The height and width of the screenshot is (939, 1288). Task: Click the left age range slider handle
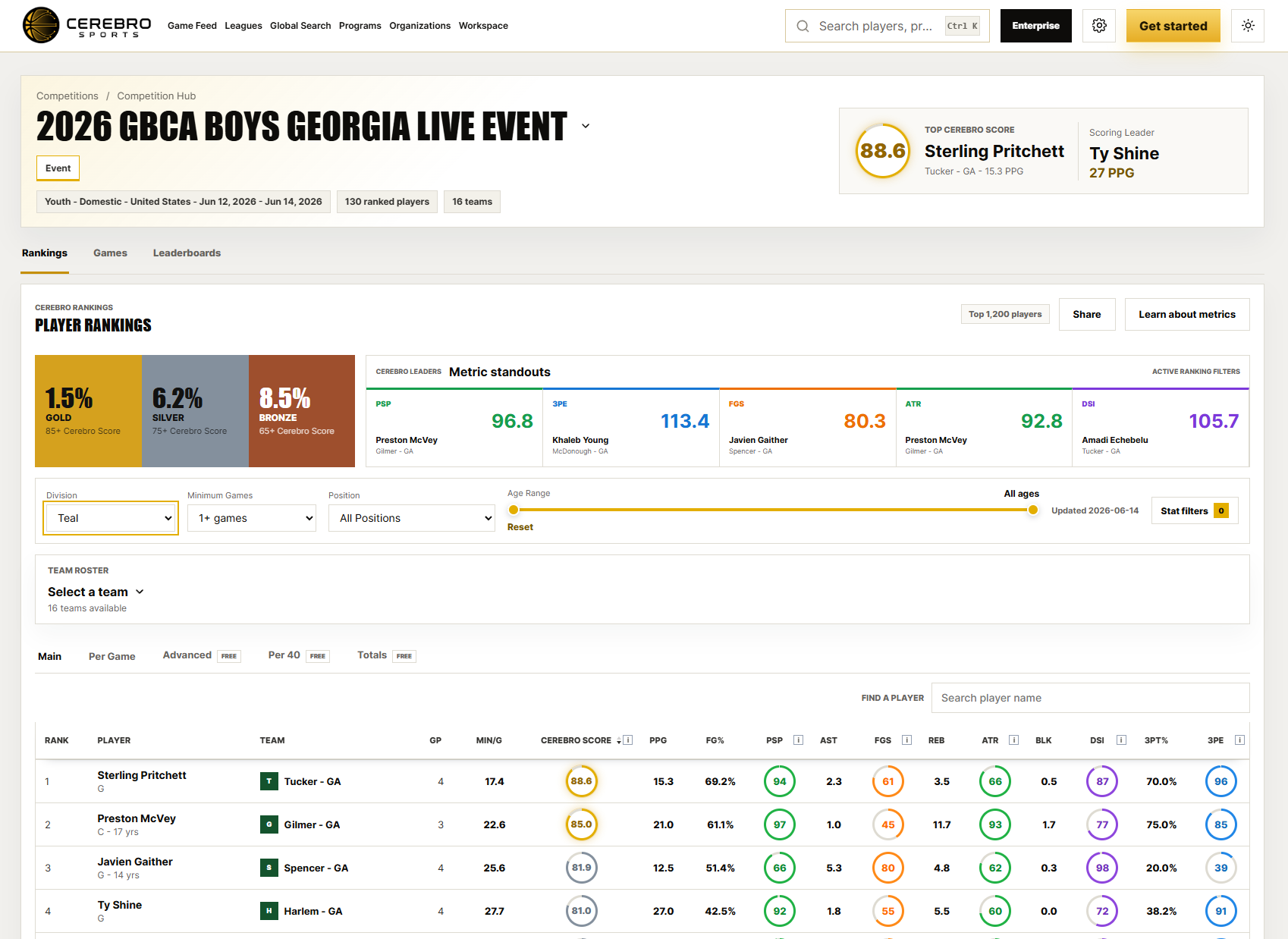[514, 510]
